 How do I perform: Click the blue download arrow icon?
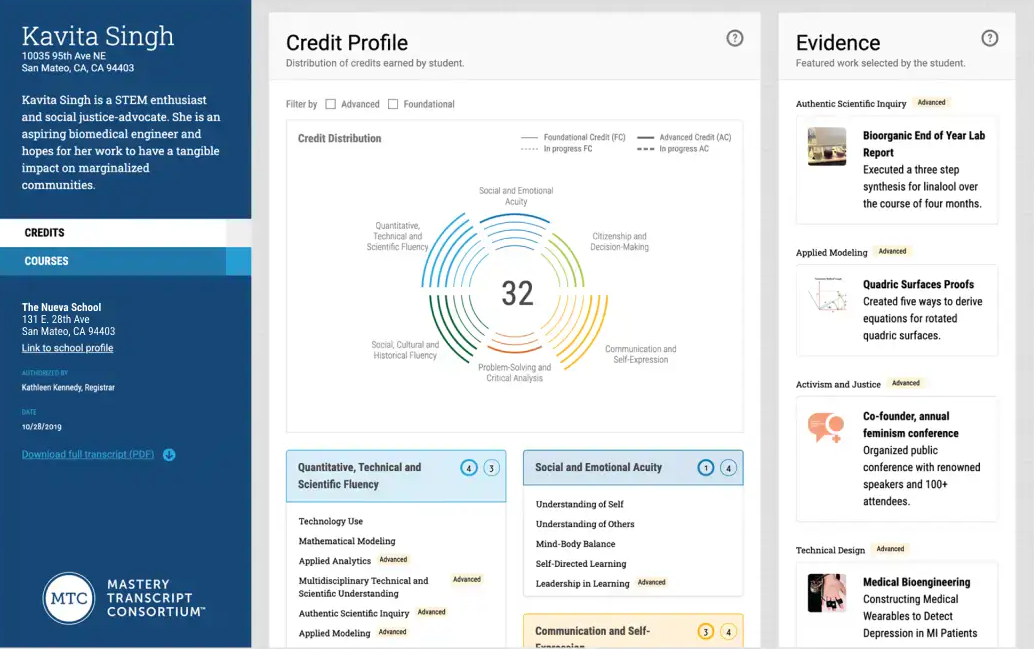[x=169, y=454]
